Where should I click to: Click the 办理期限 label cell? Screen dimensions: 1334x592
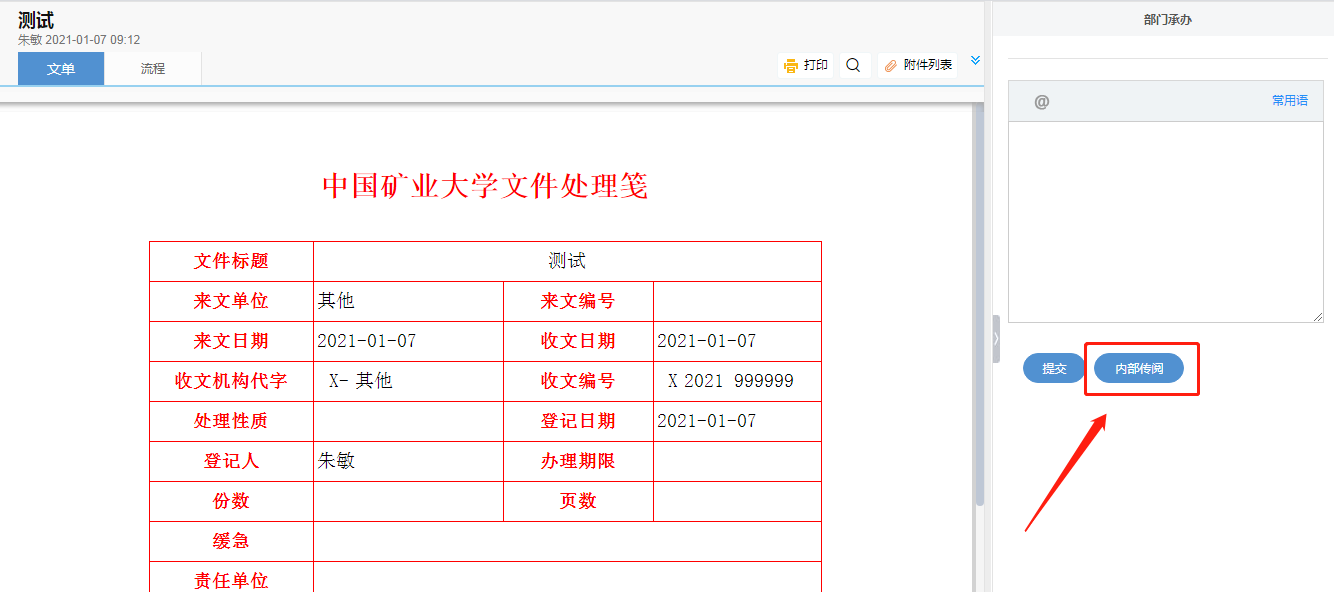(578, 461)
